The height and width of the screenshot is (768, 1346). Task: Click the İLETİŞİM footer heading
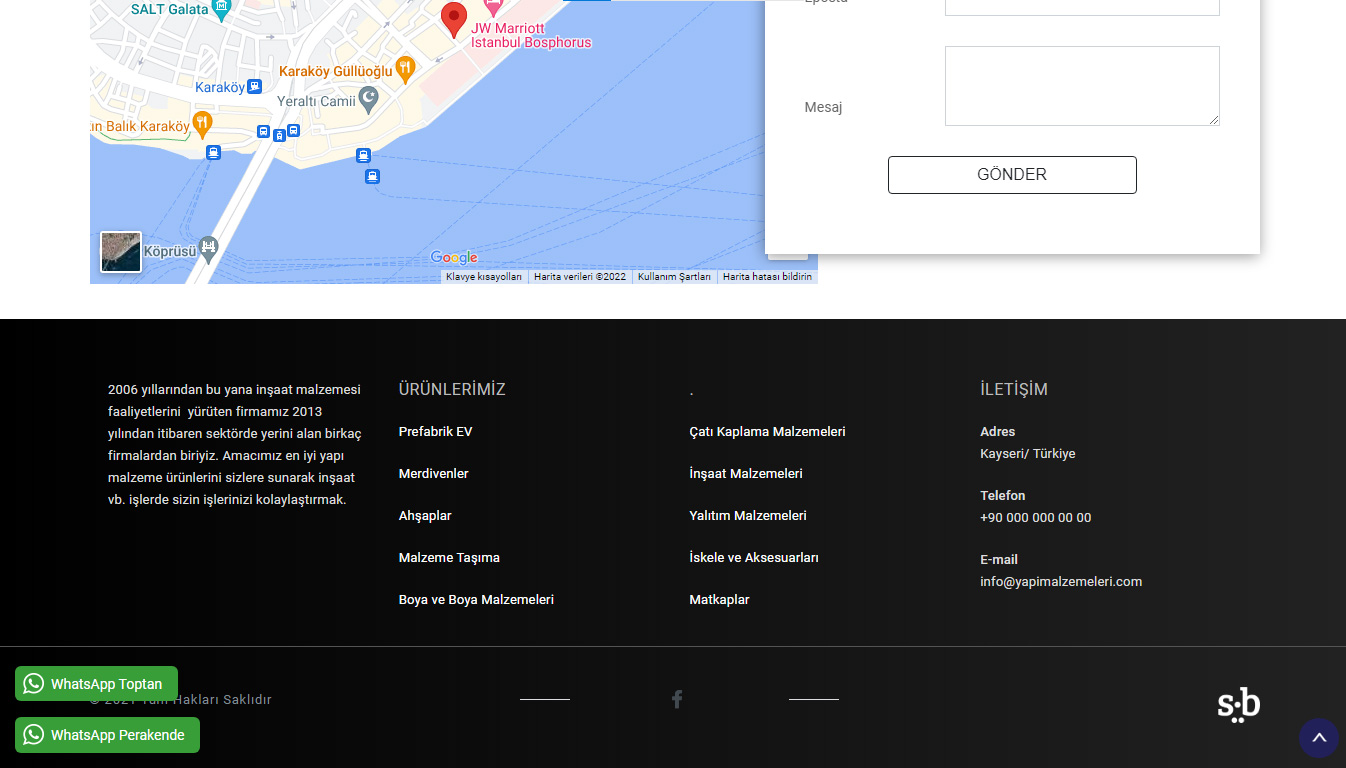1014,390
